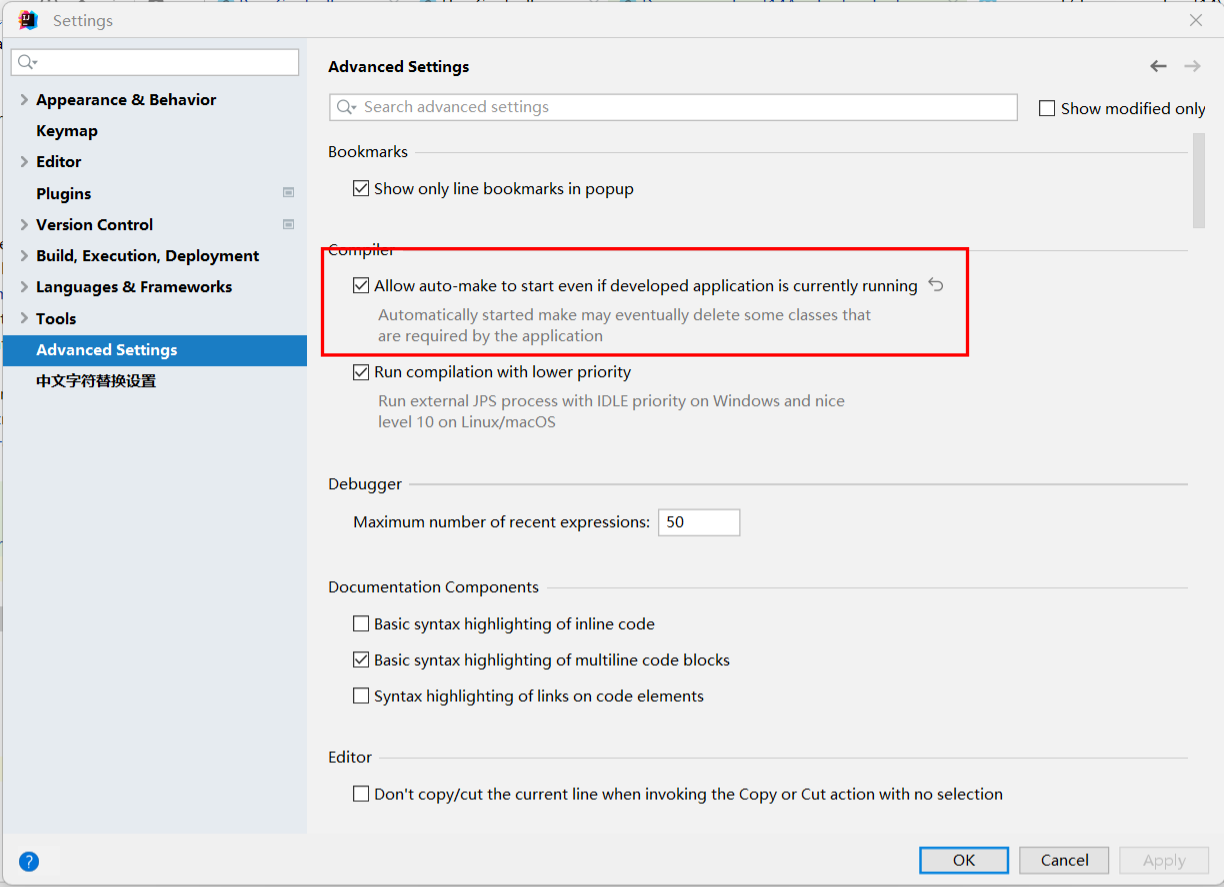Click the Cancel button

tap(1064, 860)
